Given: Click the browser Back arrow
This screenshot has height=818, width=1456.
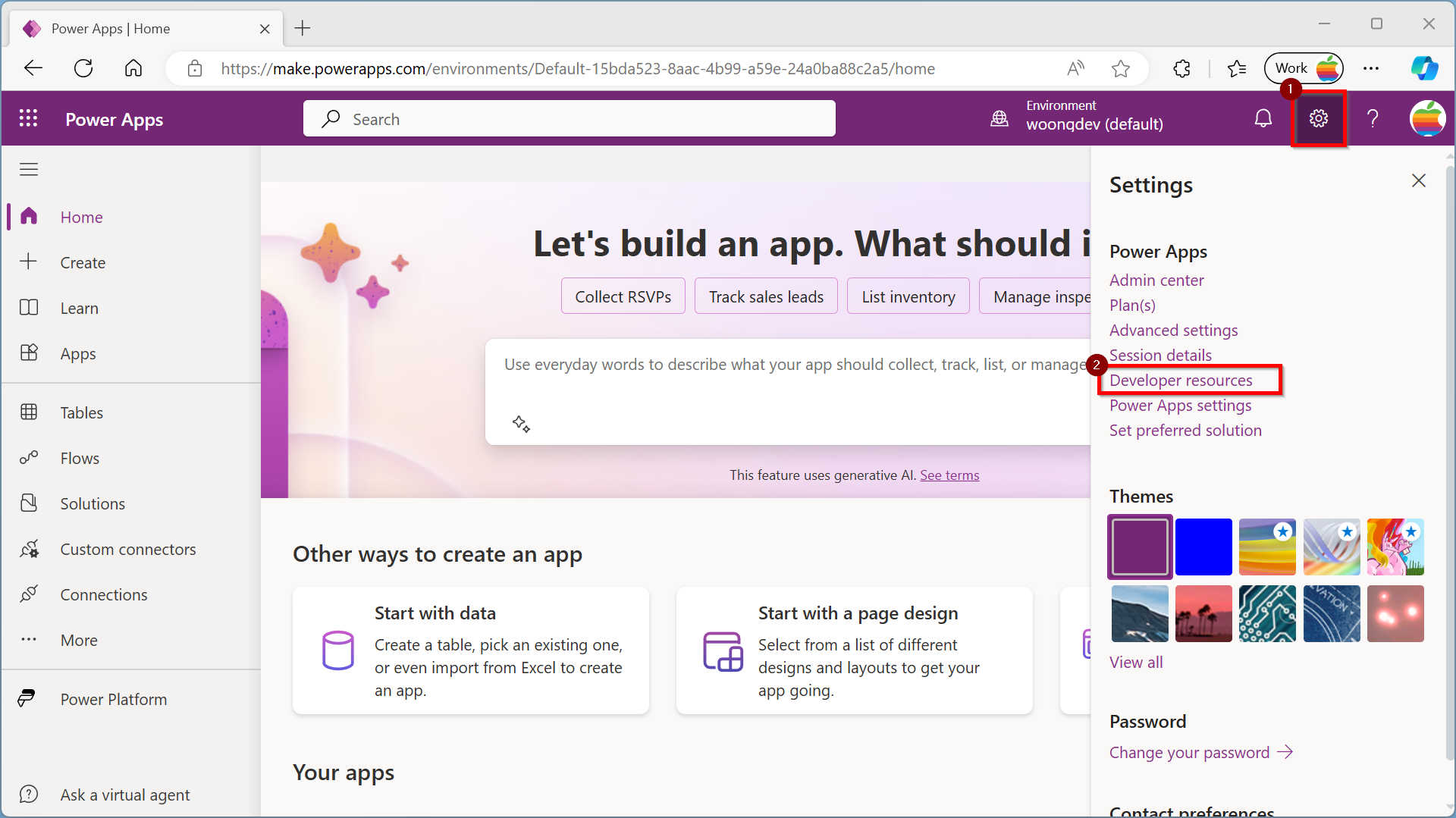Looking at the screenshot, I should 33,68.
